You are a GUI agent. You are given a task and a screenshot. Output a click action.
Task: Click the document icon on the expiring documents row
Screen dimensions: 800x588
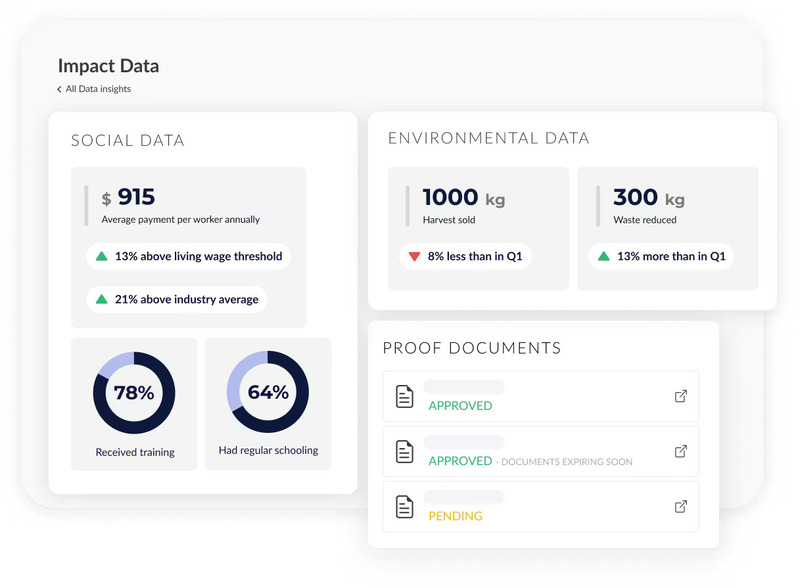(x=404, y=451)
